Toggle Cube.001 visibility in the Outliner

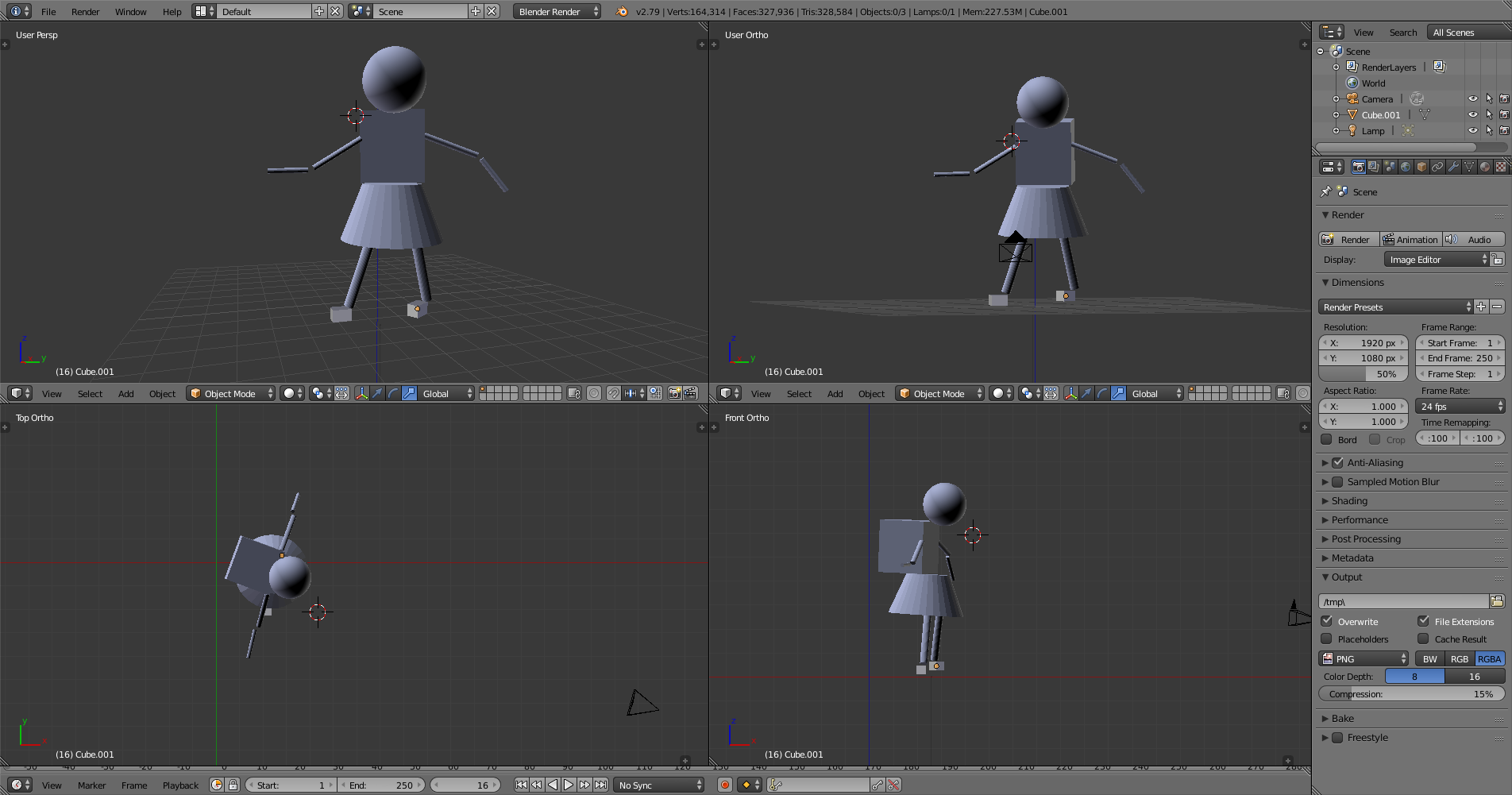pos(1473,115)
